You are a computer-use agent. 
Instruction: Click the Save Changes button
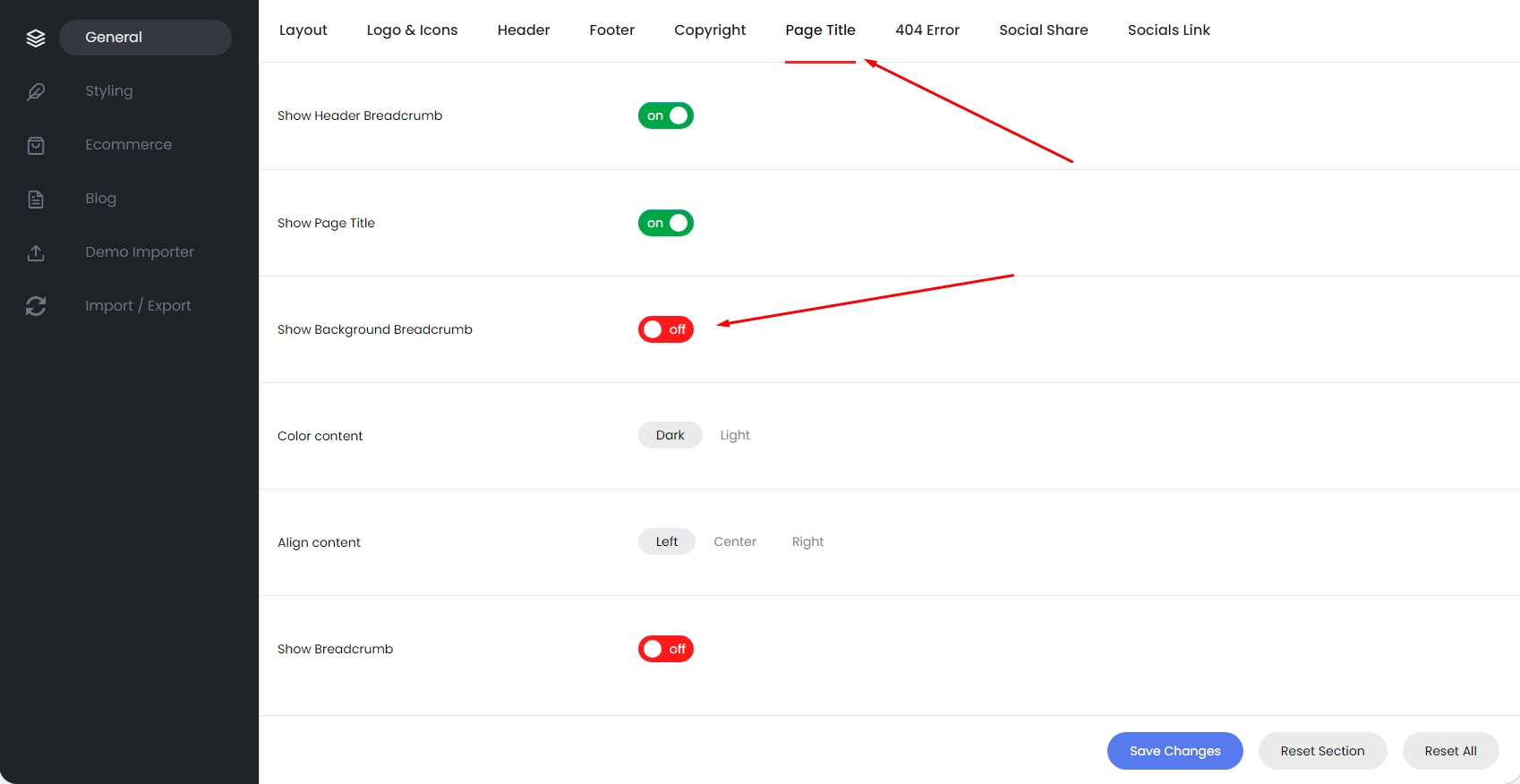(x=1175, y=751)
